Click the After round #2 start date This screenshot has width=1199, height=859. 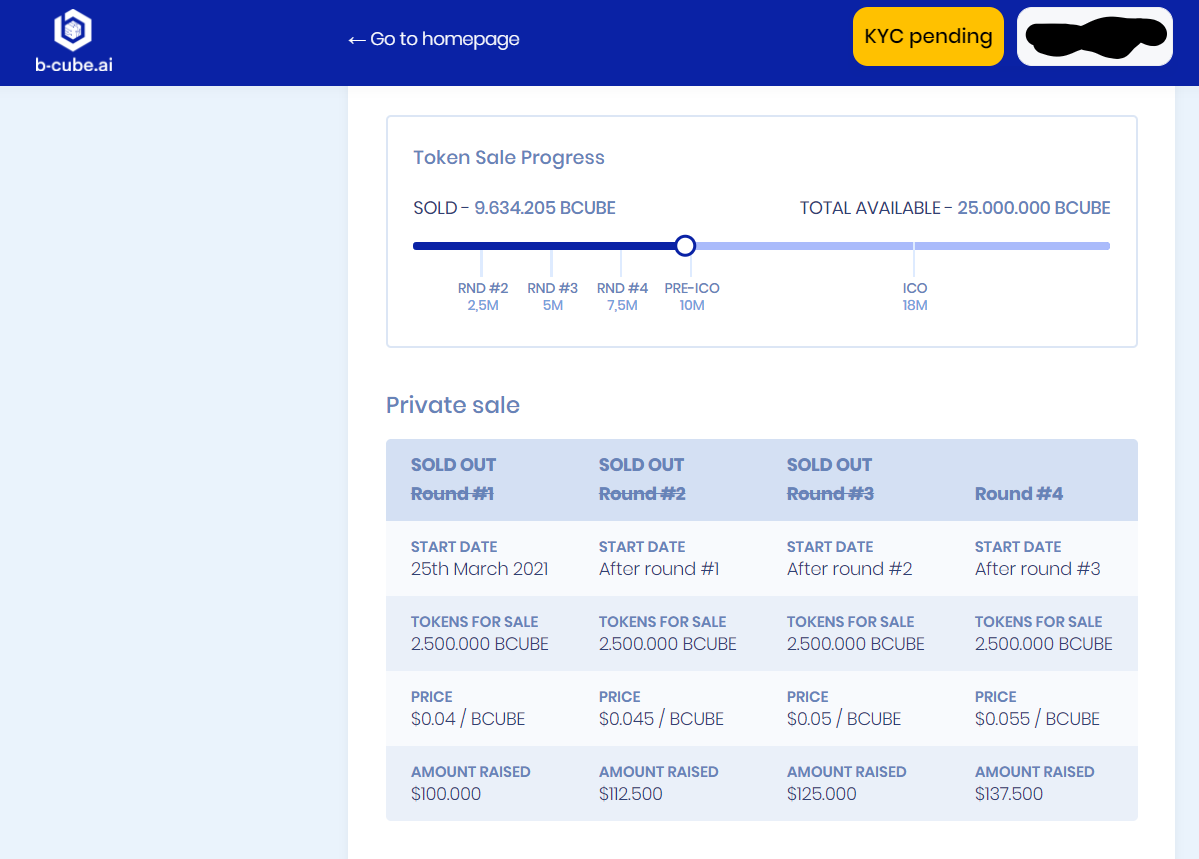849,569
